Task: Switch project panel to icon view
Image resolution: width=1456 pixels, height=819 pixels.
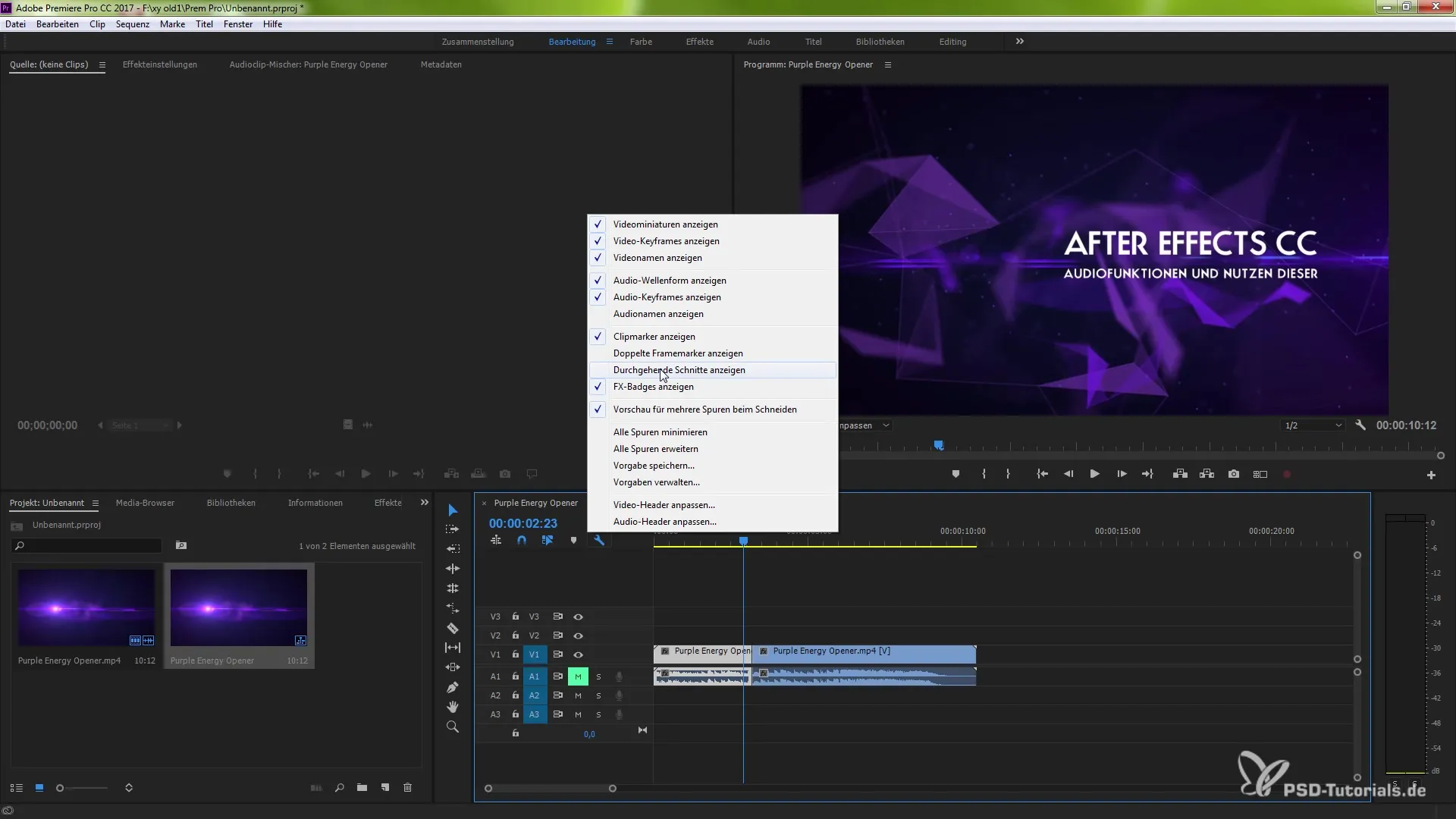Action: coord(39,788)
